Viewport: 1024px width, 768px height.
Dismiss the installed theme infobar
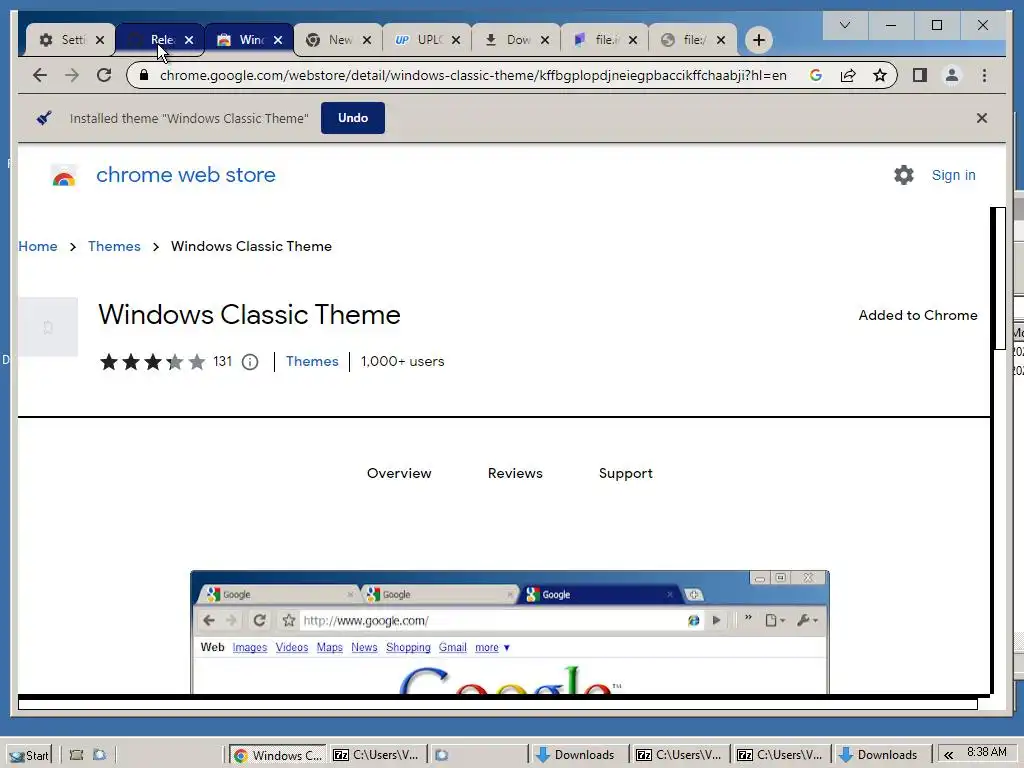pyautogui.click(x=982, y=118)
